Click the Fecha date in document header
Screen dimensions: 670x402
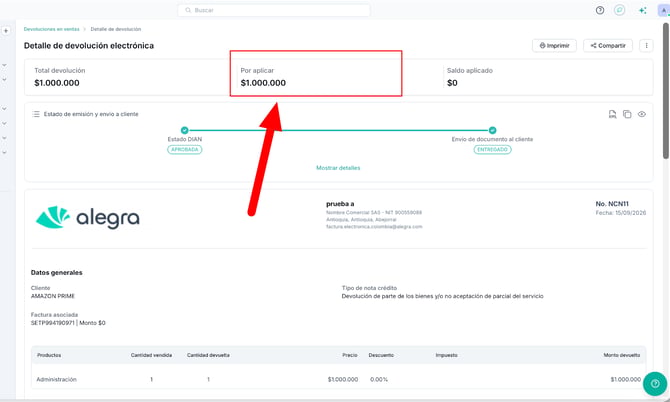pos(621,213)
